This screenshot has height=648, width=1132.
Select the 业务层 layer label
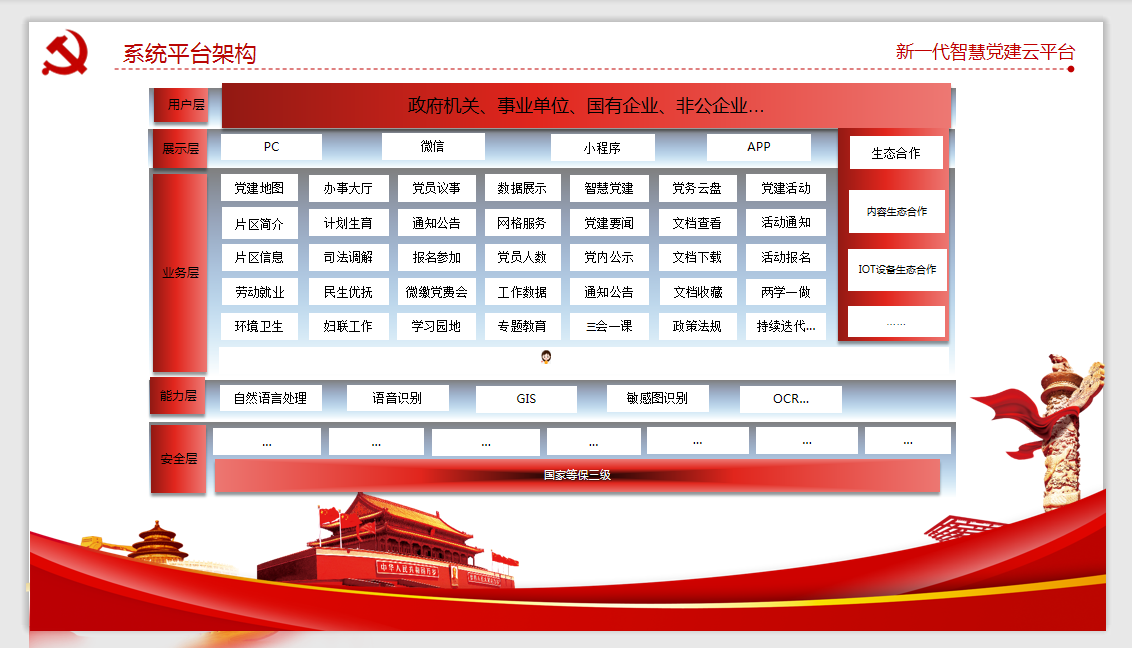pyautogui.click(x=180, y=272)
